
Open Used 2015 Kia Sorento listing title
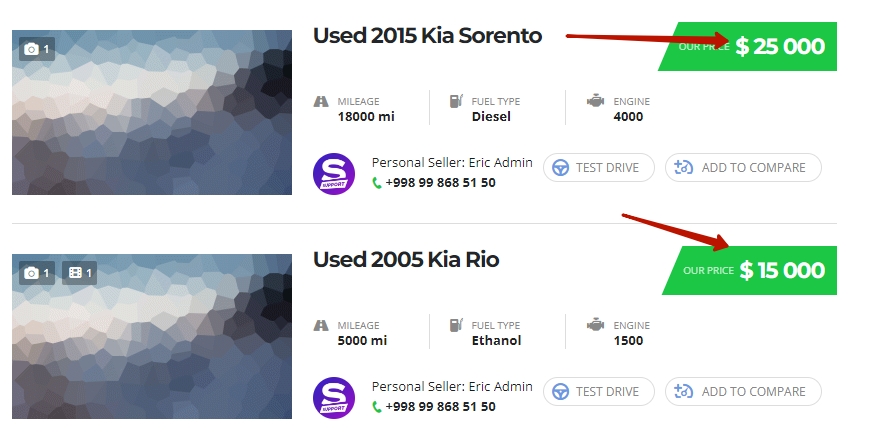pos(427,36)
